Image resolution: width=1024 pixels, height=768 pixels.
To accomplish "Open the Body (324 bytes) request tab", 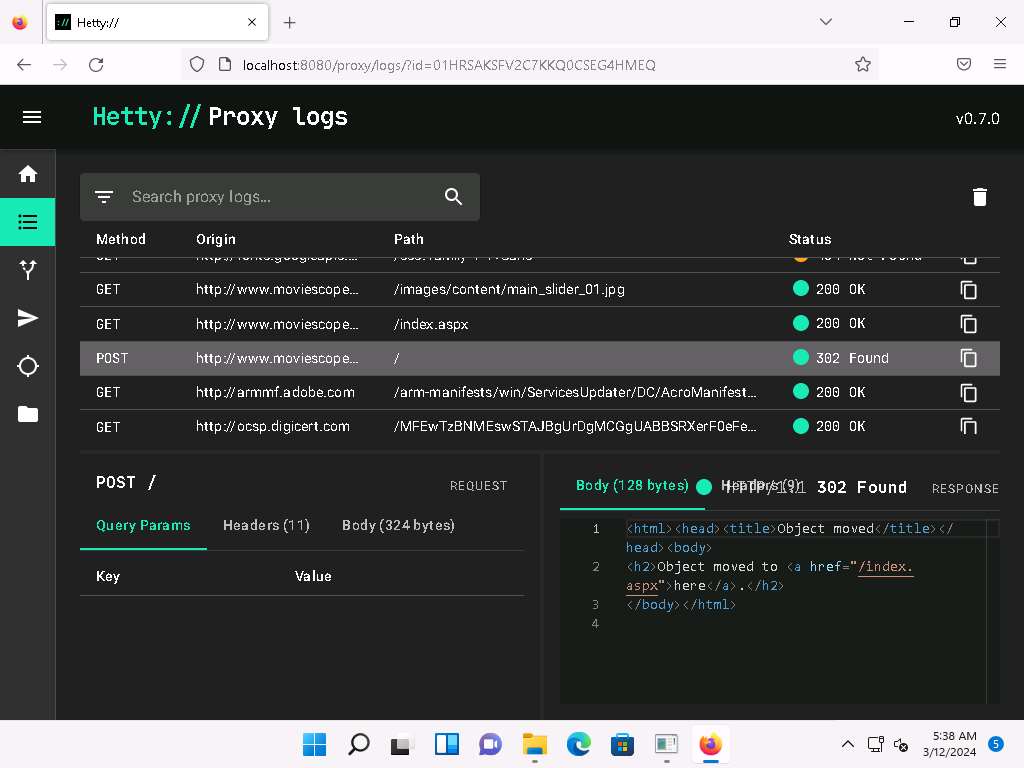I will pyautogui.click(x=398, y=525).
